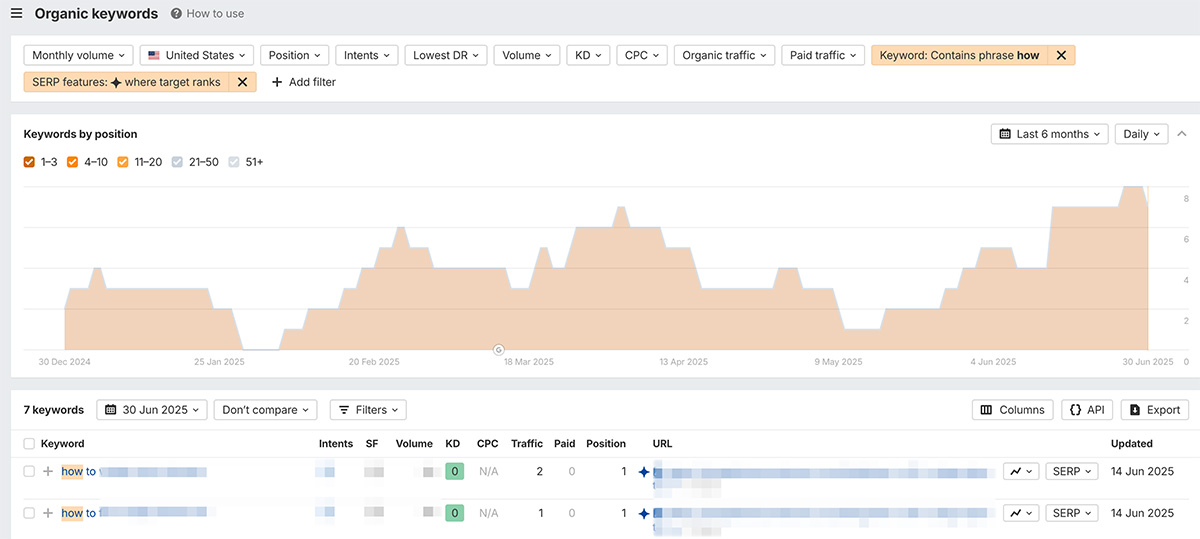
Task: Toggle the 11–20 position checkbox
Action: (x=123, y=162)
